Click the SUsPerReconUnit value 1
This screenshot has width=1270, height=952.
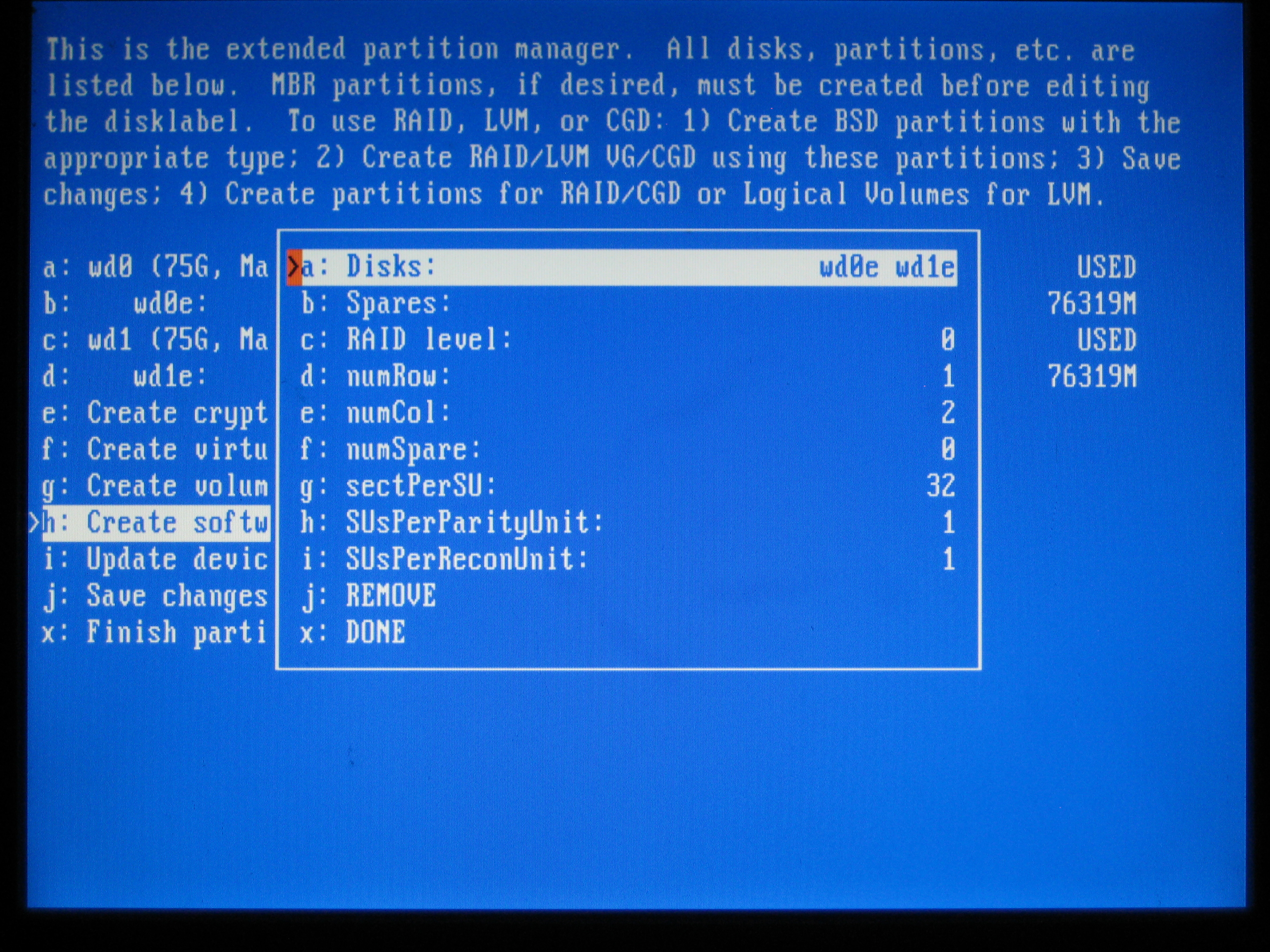948,559
